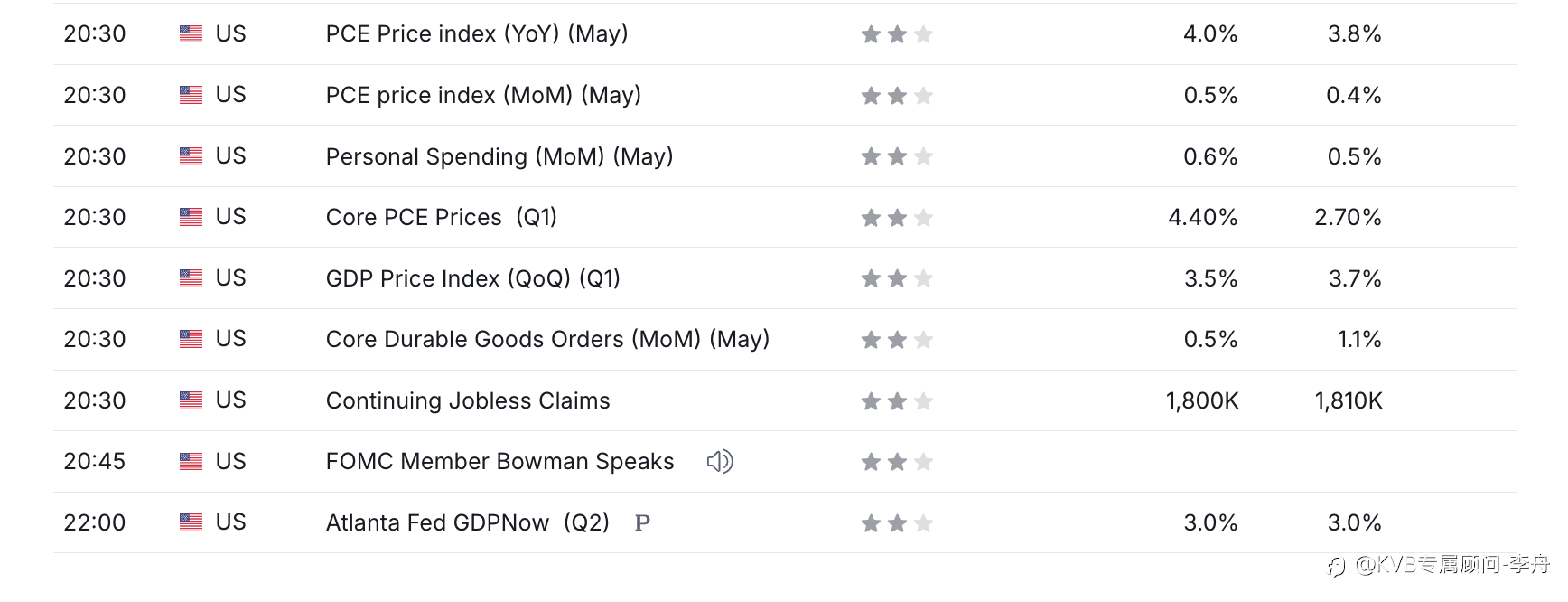The width and height of the screenshot is (1568, 602).
Task: Click the P preliminary icon next to GDPNow
Action: coord(642,523)
